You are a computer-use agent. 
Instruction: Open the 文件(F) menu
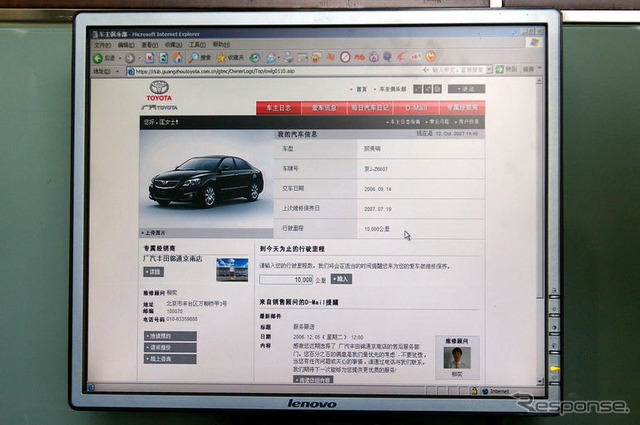(103, 45)
